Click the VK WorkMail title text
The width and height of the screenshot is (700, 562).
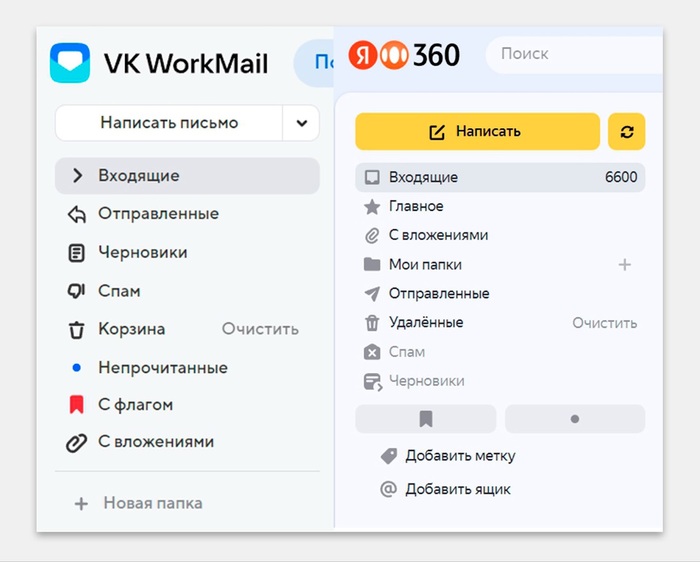[186, 63]
